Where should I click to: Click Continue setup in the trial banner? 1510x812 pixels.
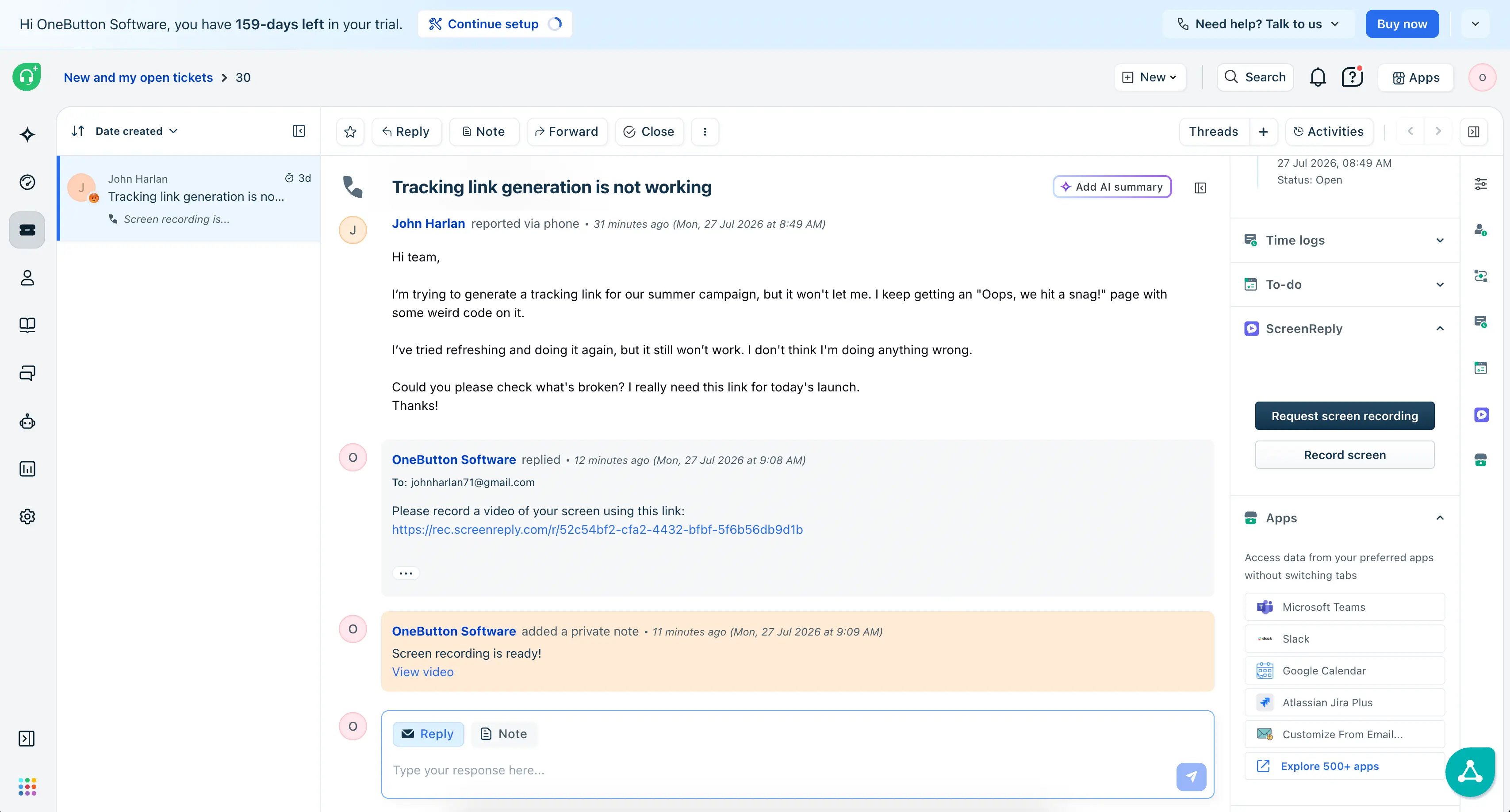[x=494, y=24]
